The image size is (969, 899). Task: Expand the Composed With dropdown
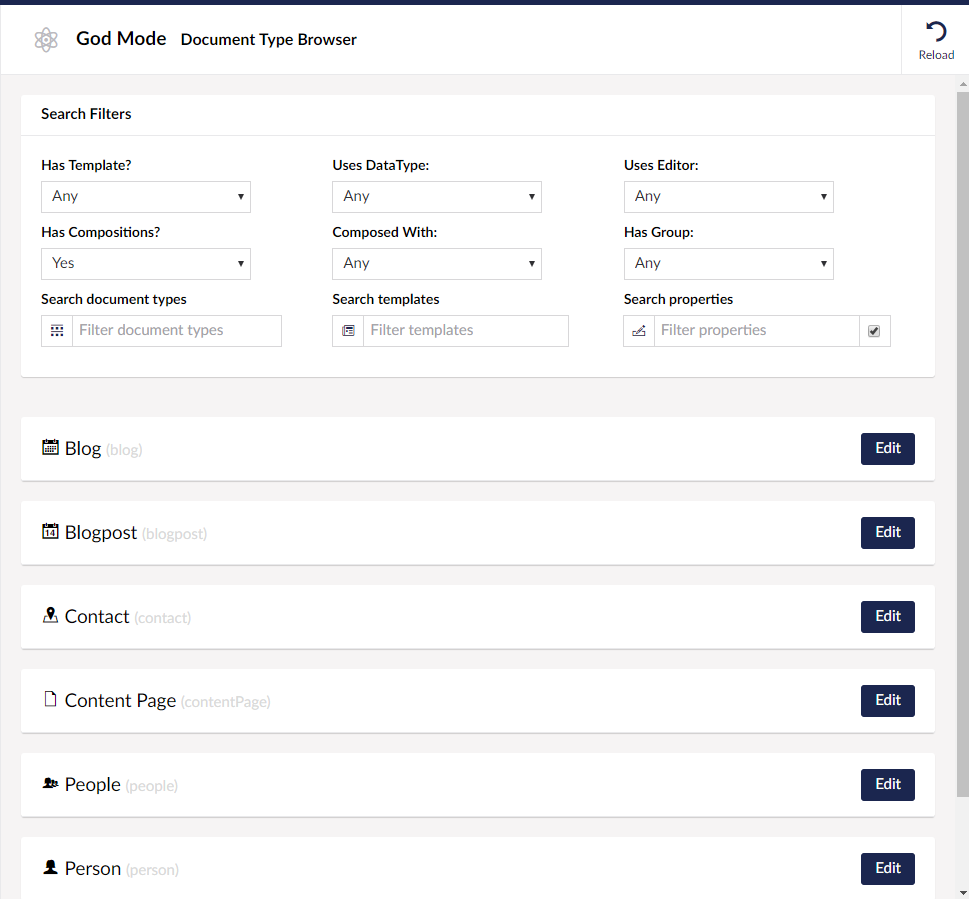click(x=436, y=264)
